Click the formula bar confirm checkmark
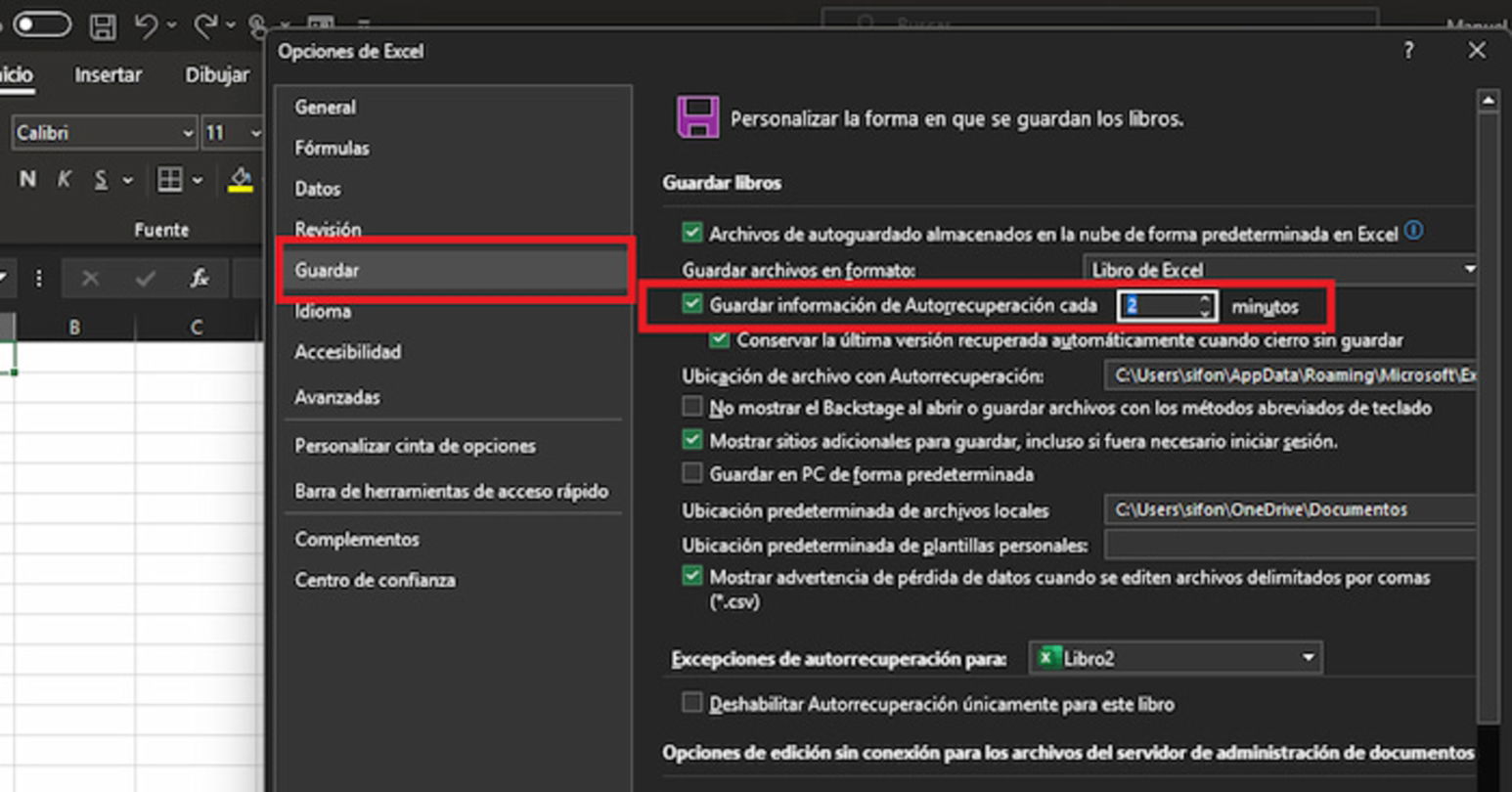1512x792 pixels. pyautogui.click(x=145, y=280)
